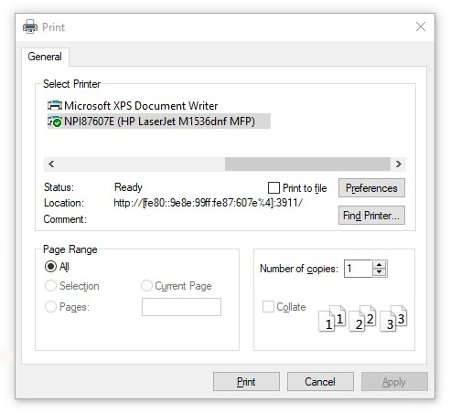The image size is (450, 413).
Task: Toggle the Collate checkbox
Action: pyautogui.click(x=268, y=307)
